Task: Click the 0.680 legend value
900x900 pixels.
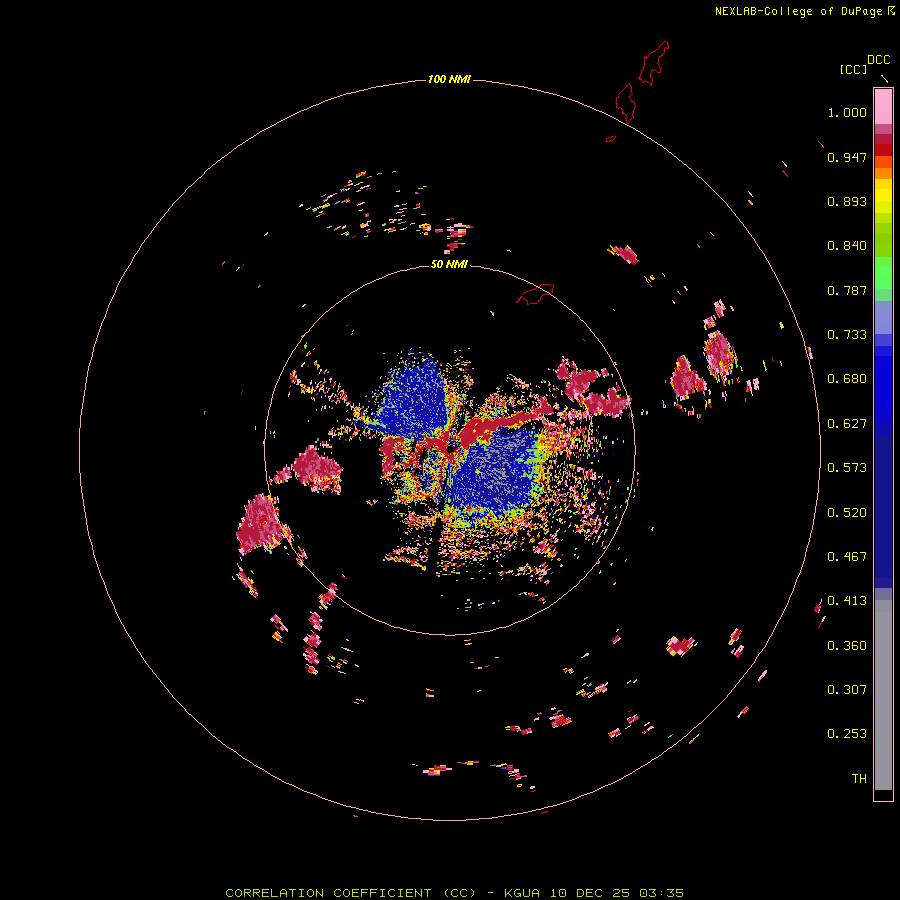Action: click(x=847, y=379)
